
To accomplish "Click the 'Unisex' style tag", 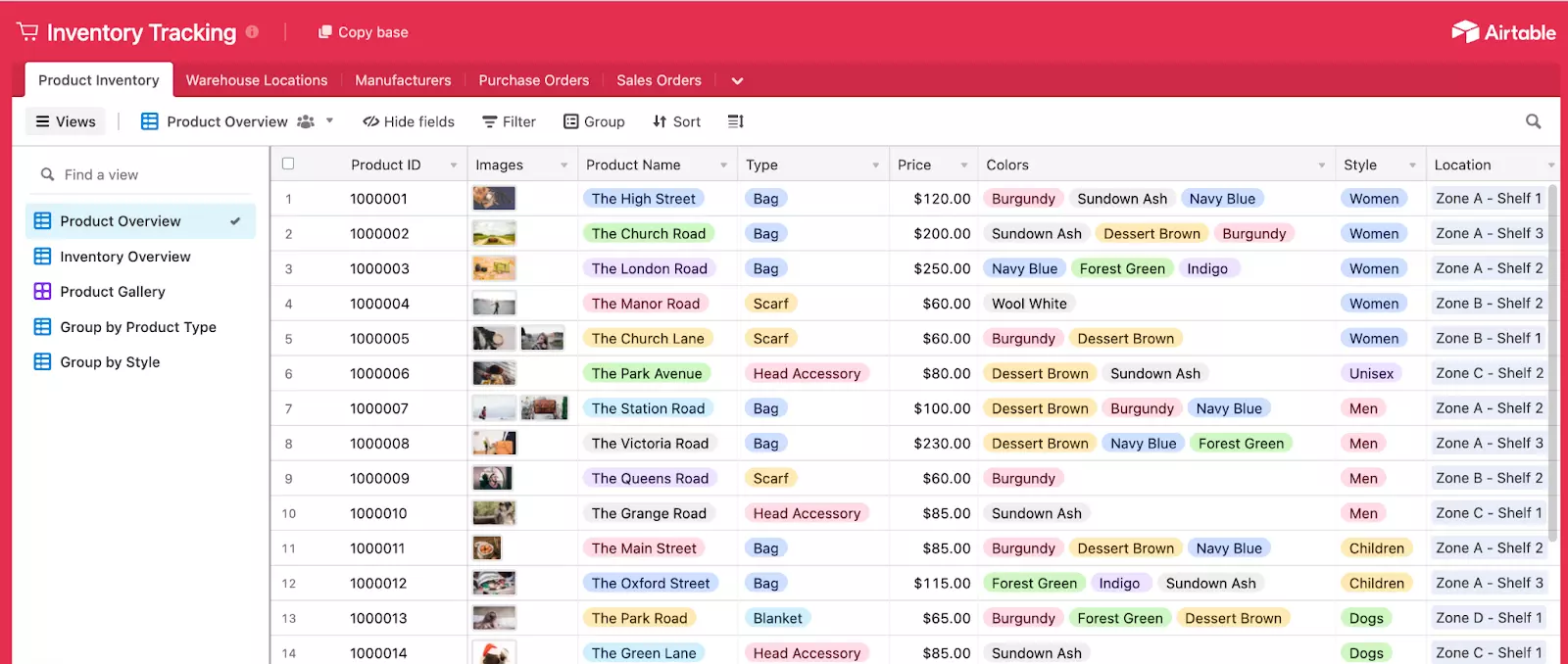I will pos(1371,373).
